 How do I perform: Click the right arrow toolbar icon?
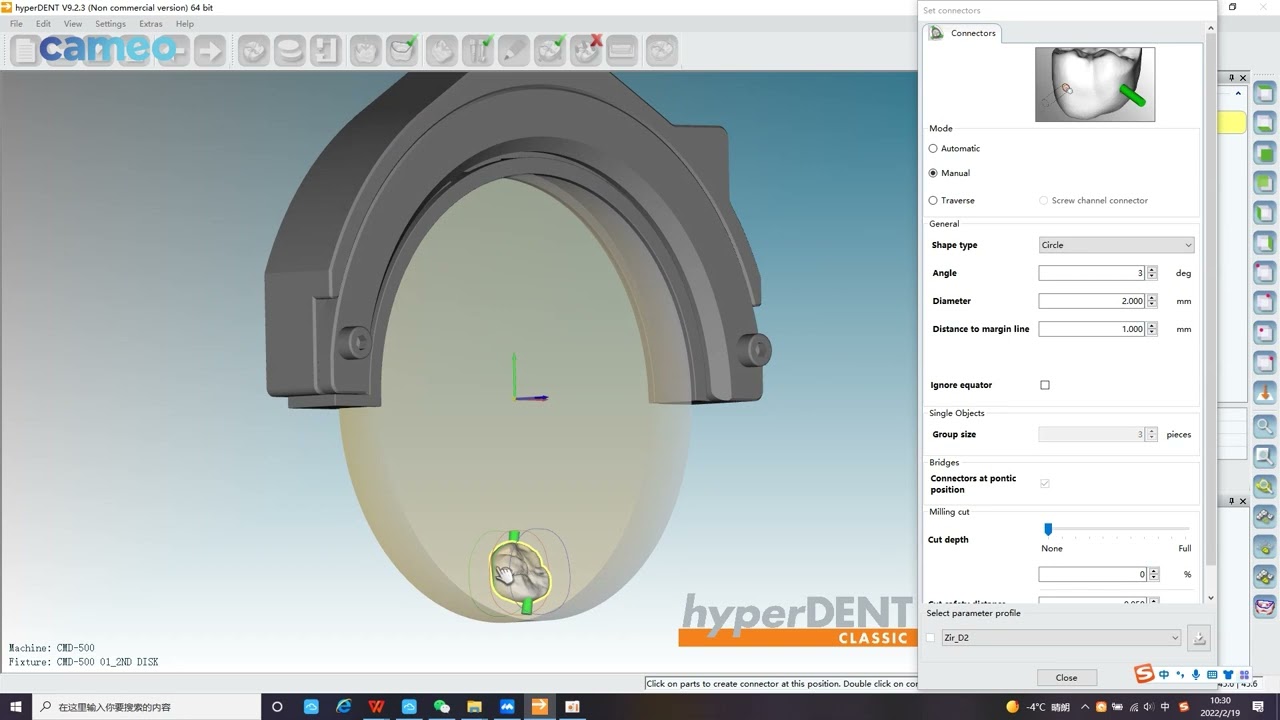(210, 50)
